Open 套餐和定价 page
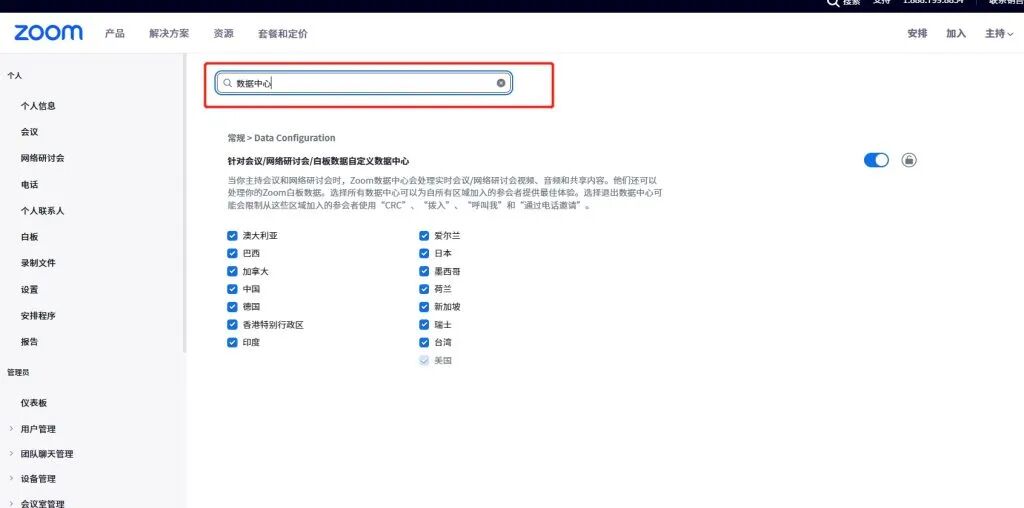Viewport: 1024px width, 508px height. 283,33
